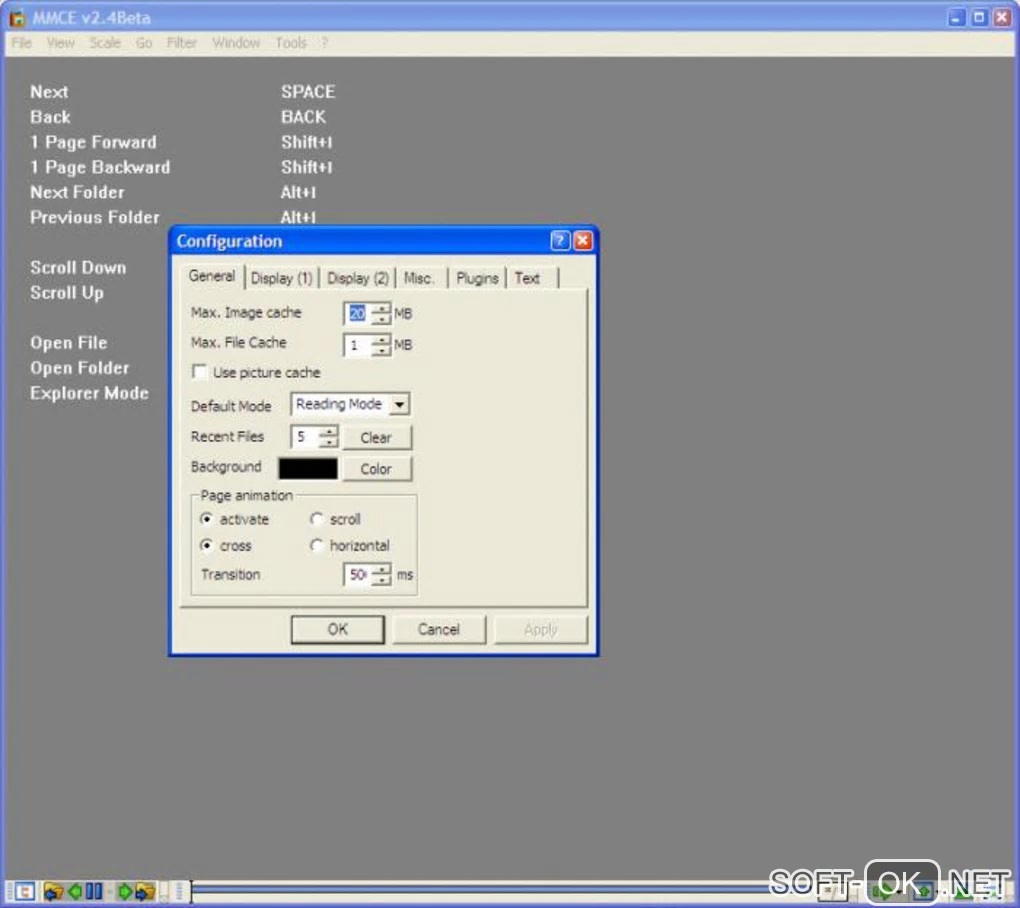This screenshot has height=908, width=1020.
Task: Click the explorer view icon in bottom toolbar
Action: pos(24,890)
